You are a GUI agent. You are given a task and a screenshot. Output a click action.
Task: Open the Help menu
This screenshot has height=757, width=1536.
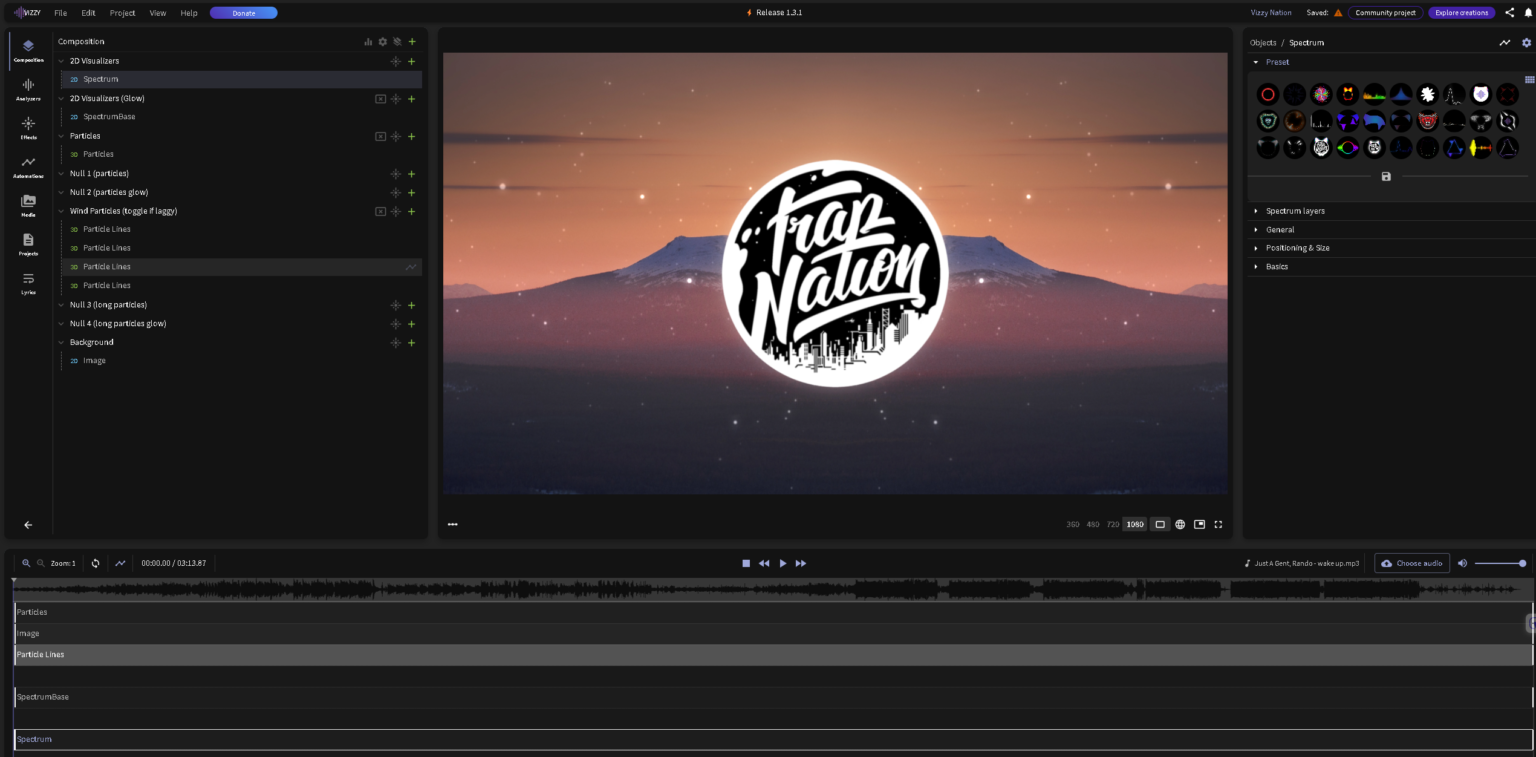188,12
